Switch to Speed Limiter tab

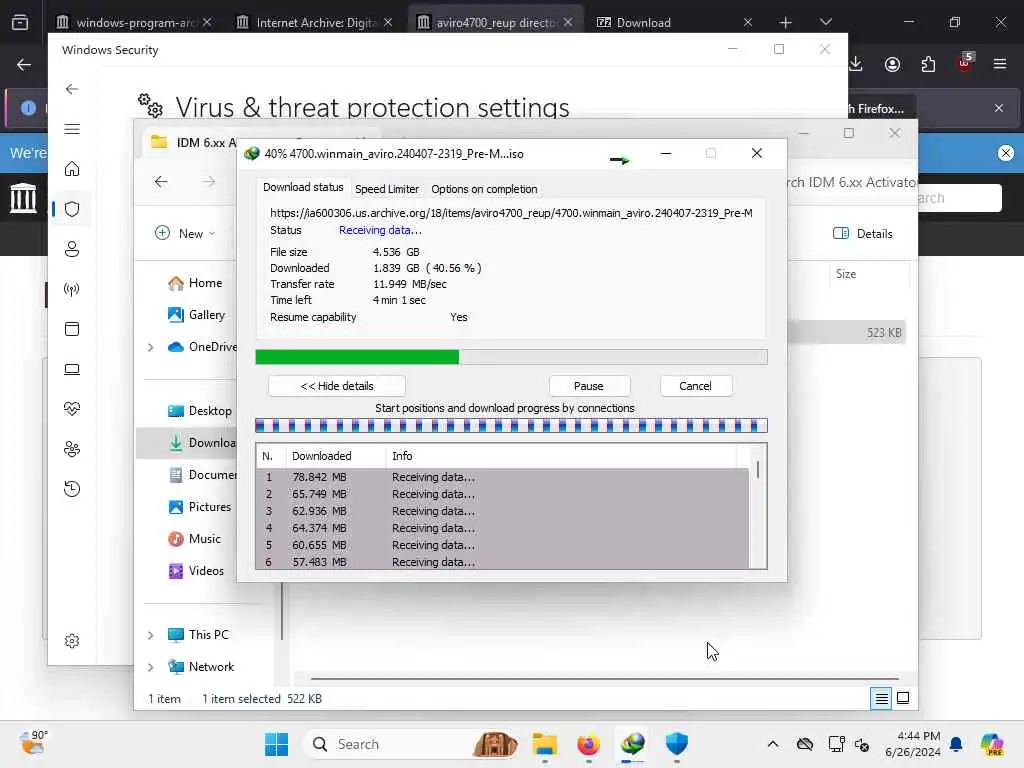(387, 189)
